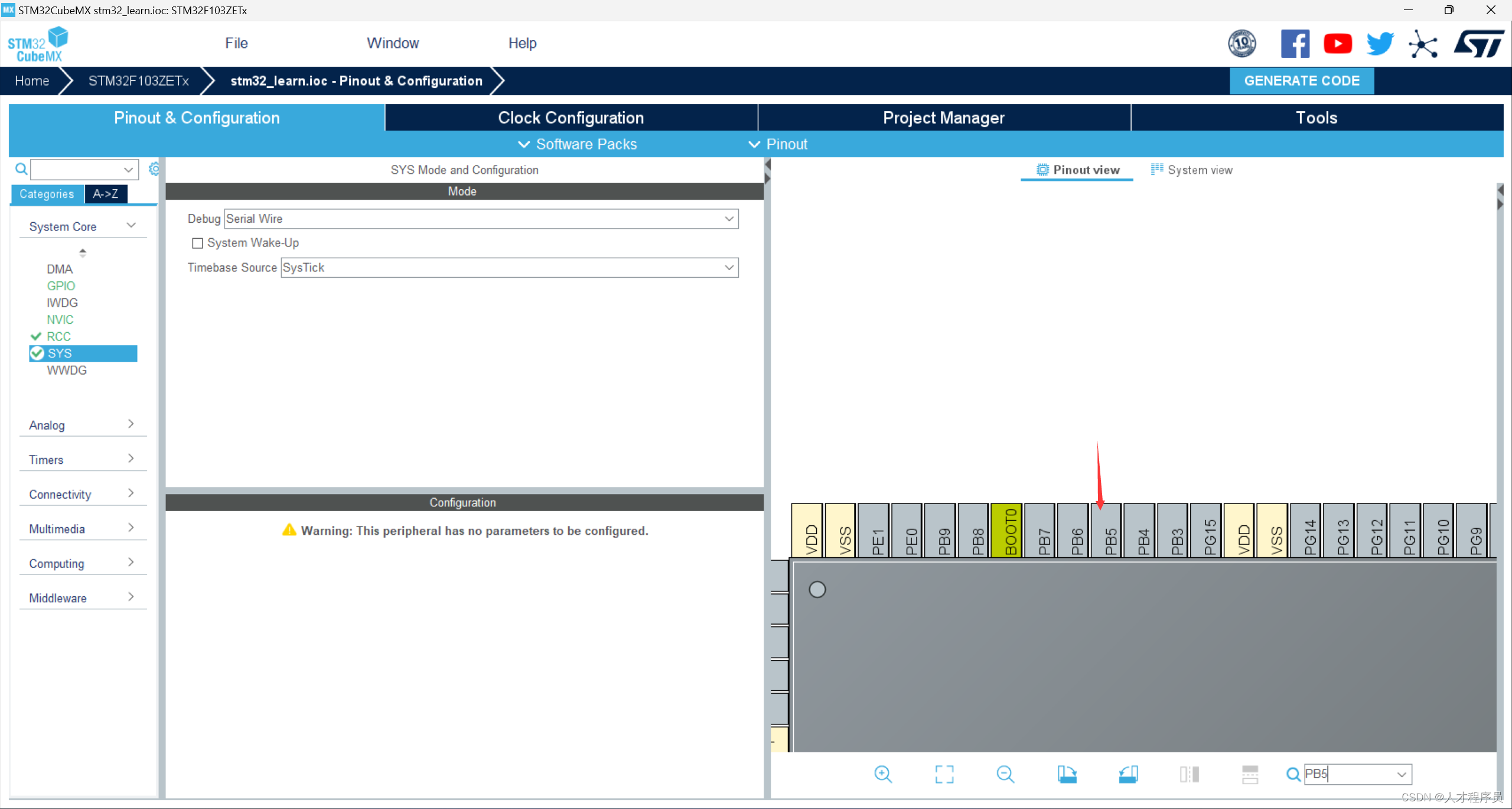Collapse pinout panel with right-edge arrow handle
The image size is (1512, 809).
point(1500,197)
